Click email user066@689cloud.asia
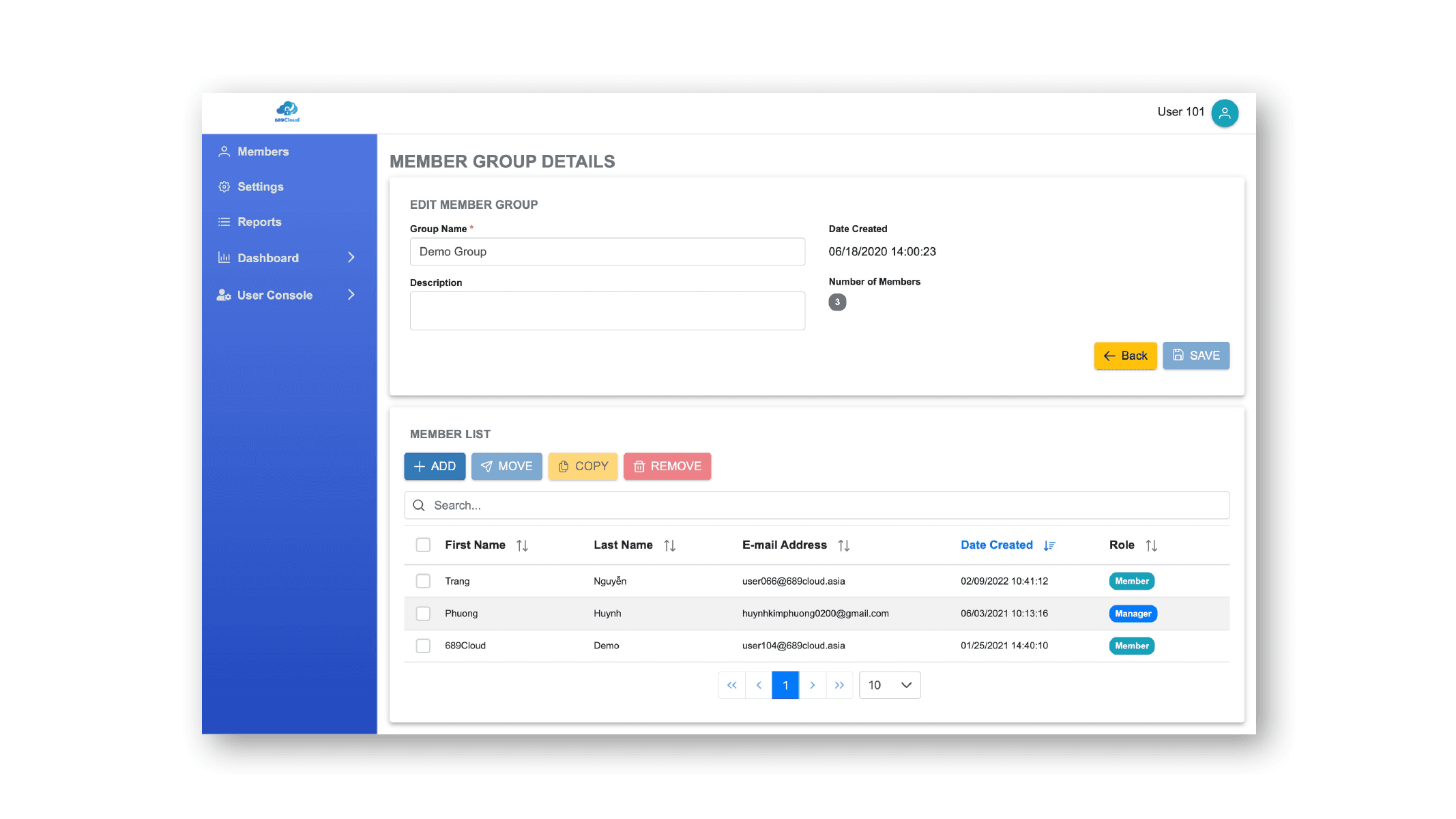The width and height of the screenshot is (1456, 819). point(793,581)
